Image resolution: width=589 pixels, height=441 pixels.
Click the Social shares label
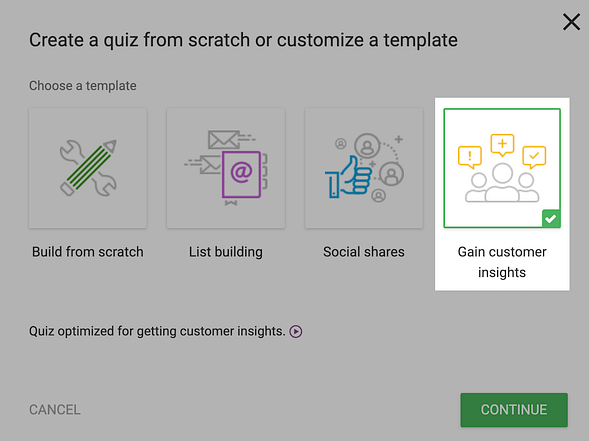[x=364, y=252]
